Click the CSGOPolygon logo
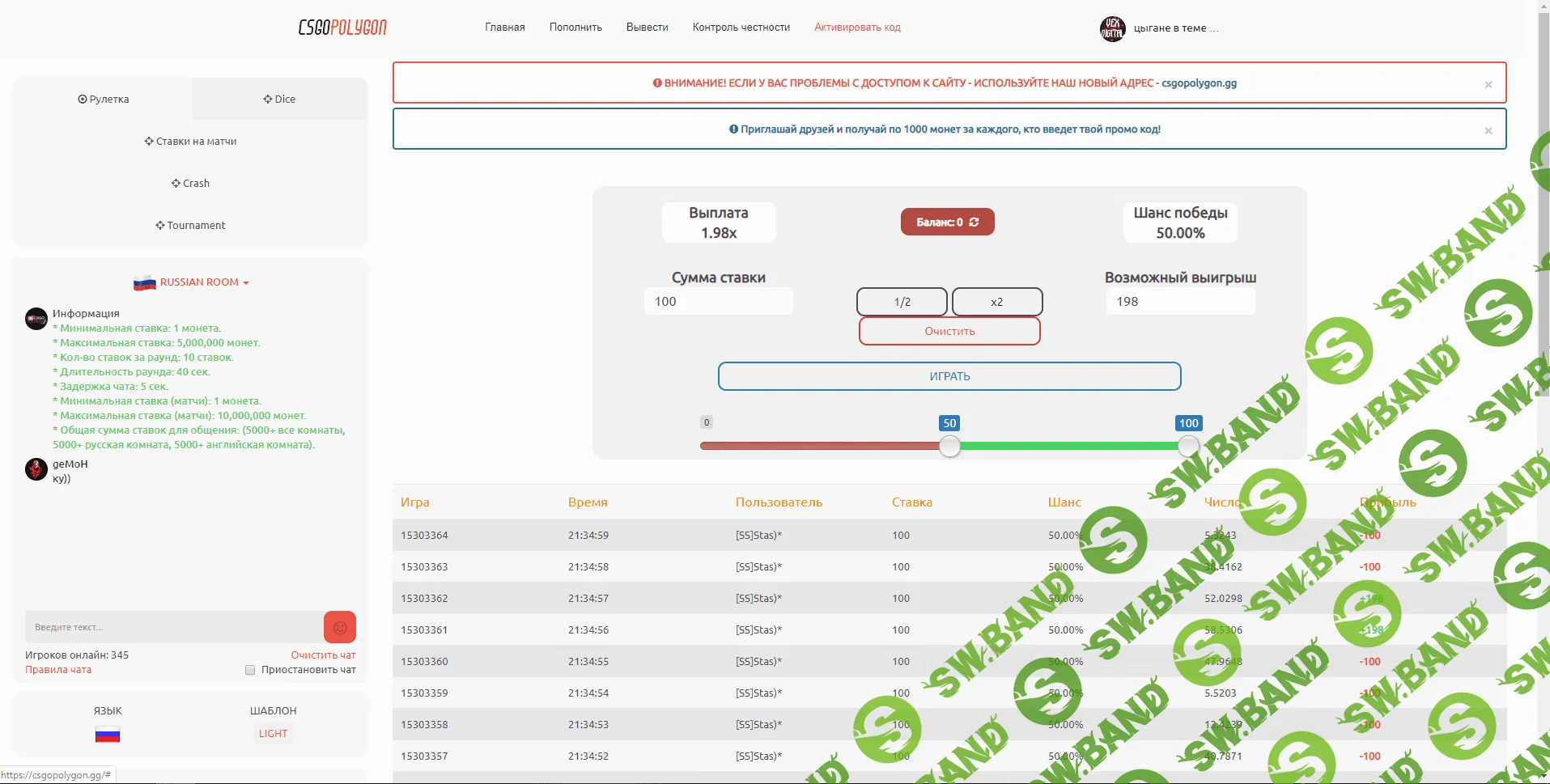1550x784 pixels. [x=342, y=28]
